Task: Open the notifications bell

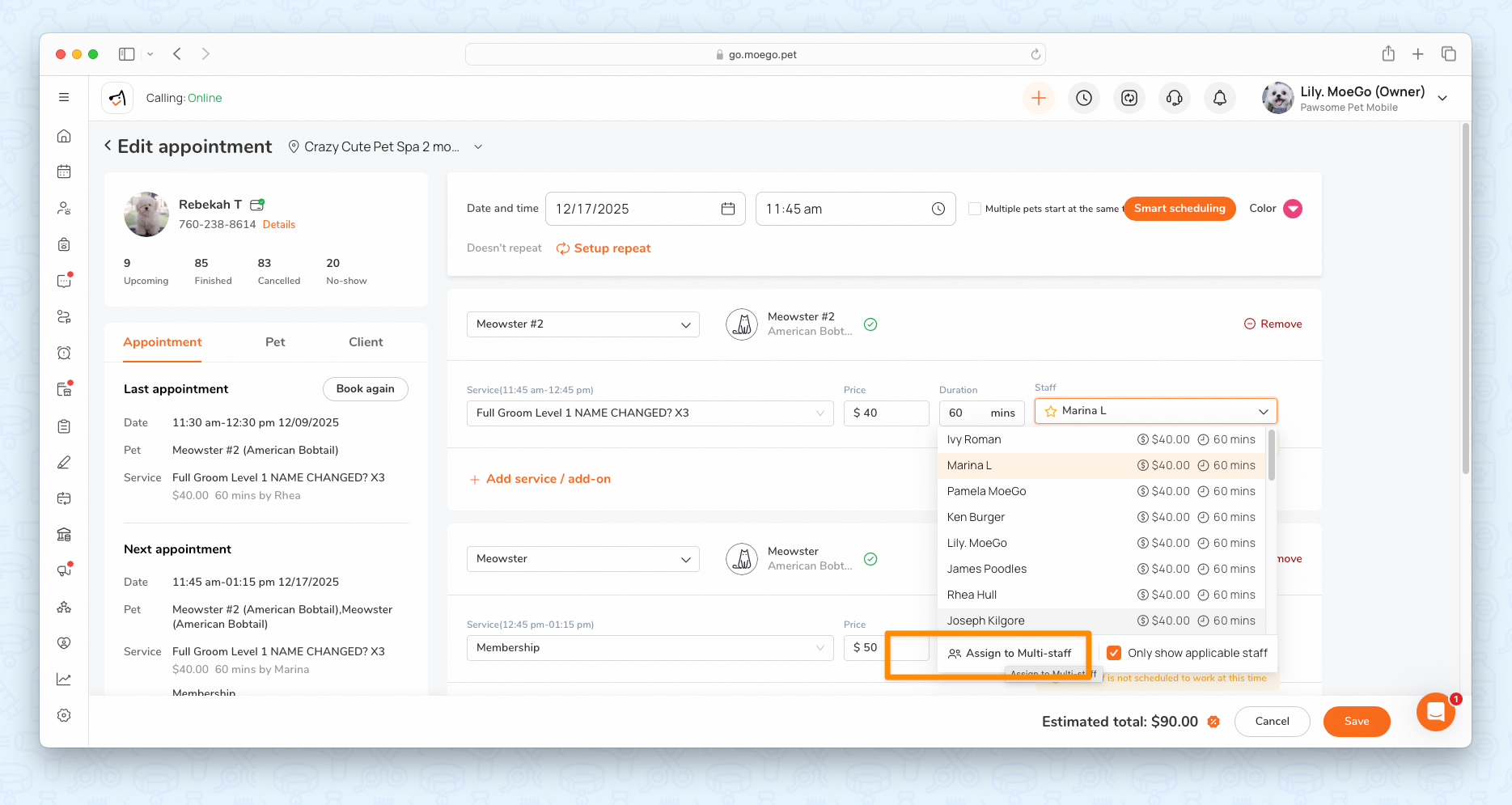Action: click(x=1219, y=98)
